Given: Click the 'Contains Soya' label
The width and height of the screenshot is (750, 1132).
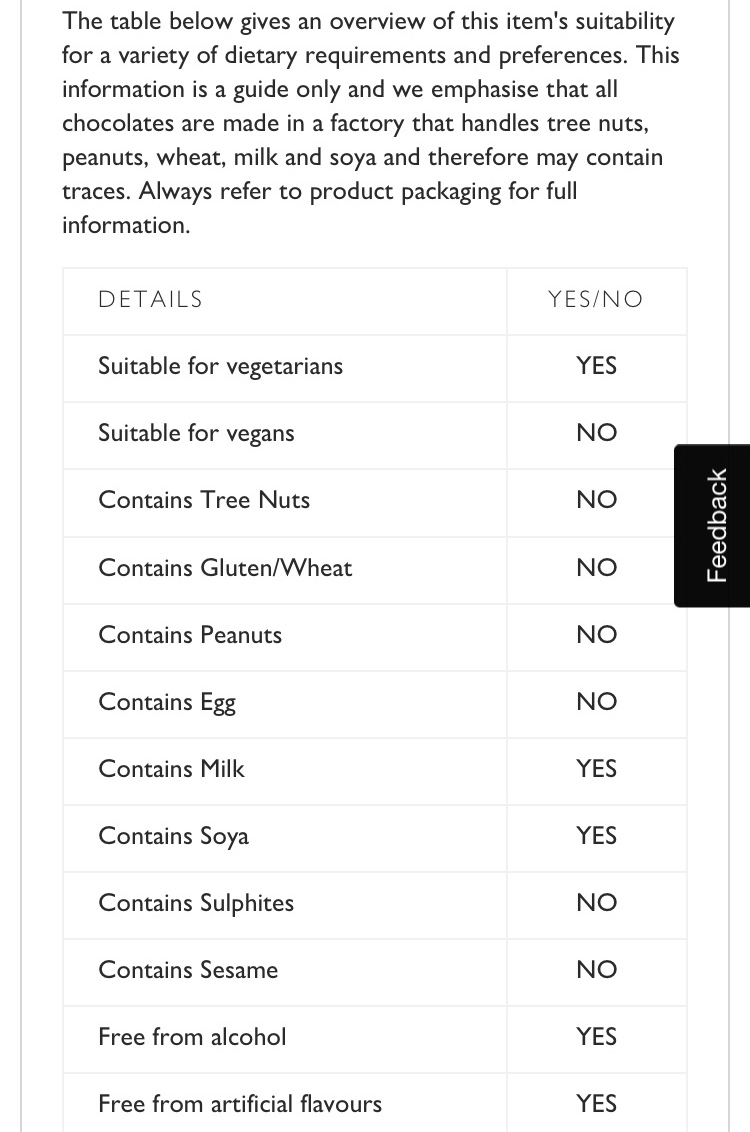Looking at the screenshot, I should point(173,836).
